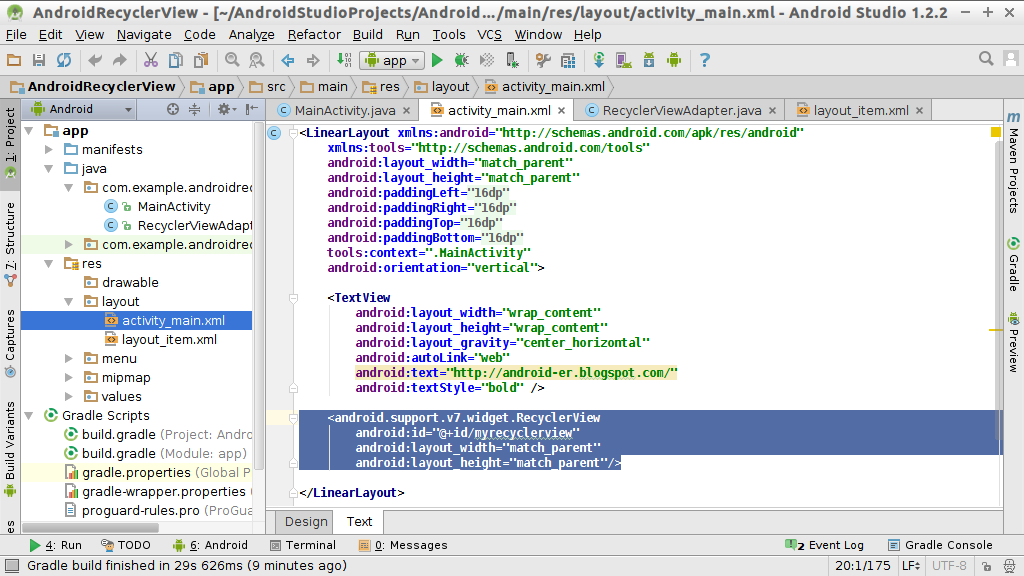Click the Cut scissors icon
The width and height of the screenshot is (1024, 576).
(151, 60)
